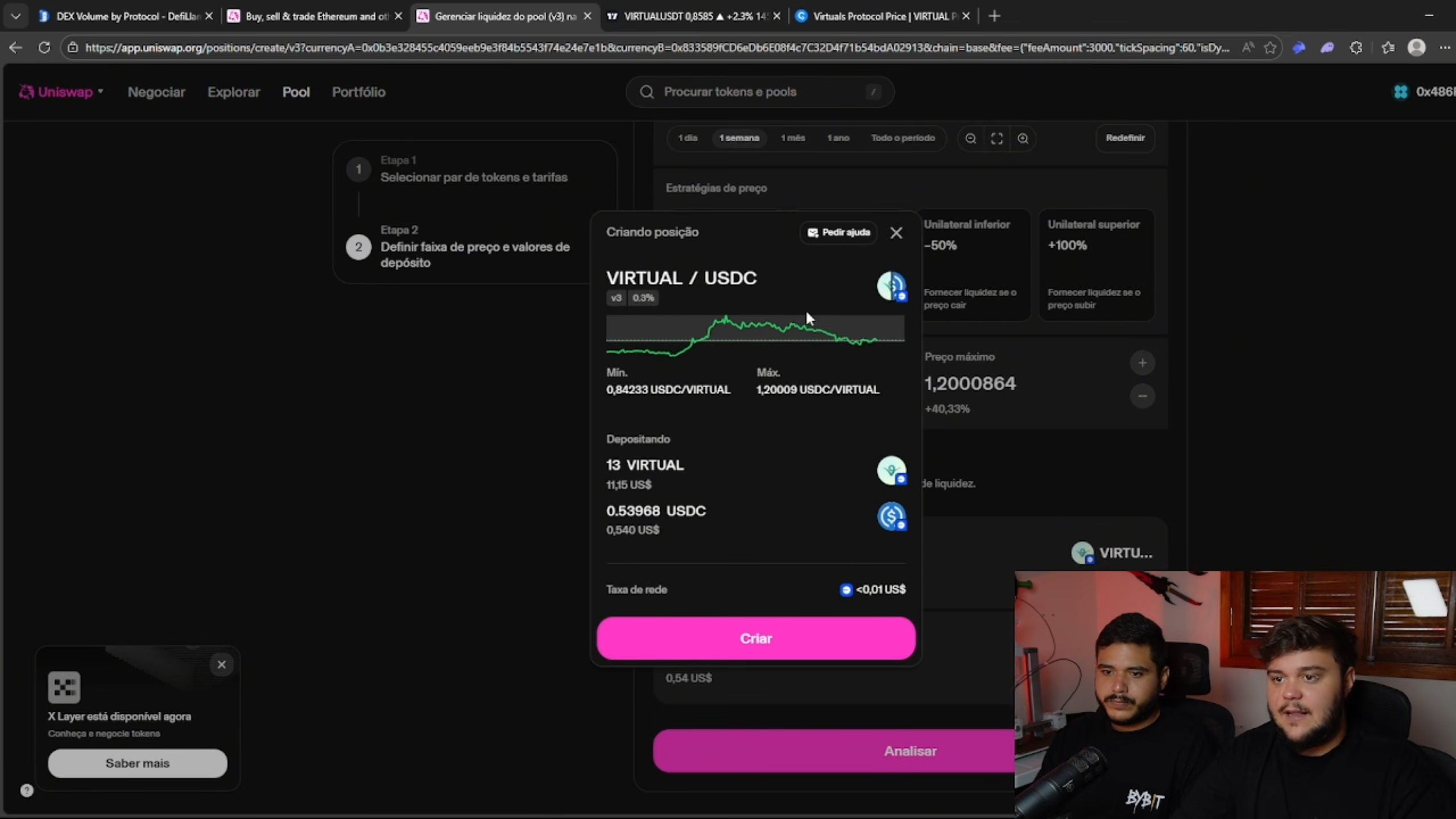Dismiss the X Layer notification card
The height and width of the screenshot is (819, 1456).
[x=222, y=664]
